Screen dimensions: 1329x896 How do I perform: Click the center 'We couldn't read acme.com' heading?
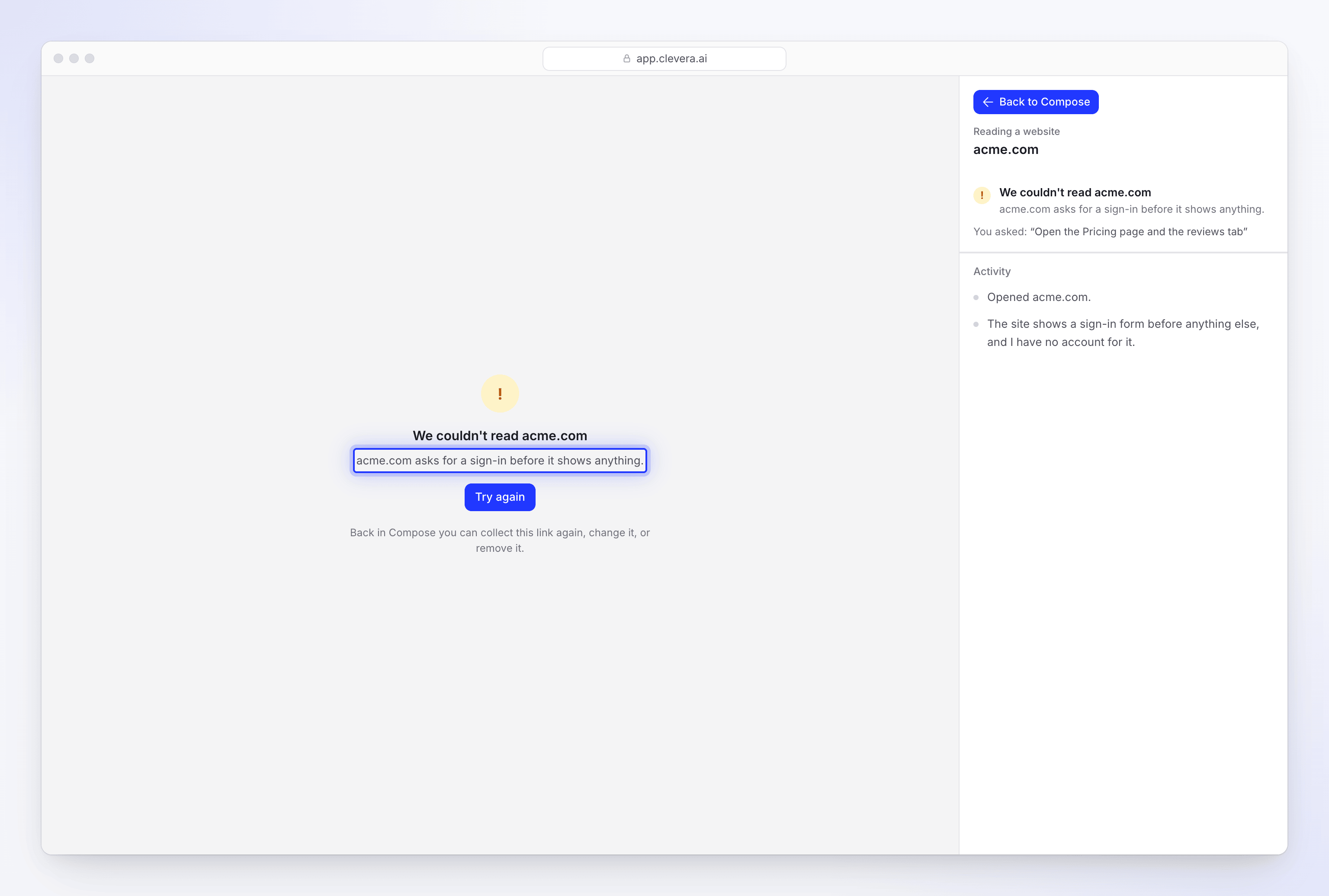tap(500, 435)
